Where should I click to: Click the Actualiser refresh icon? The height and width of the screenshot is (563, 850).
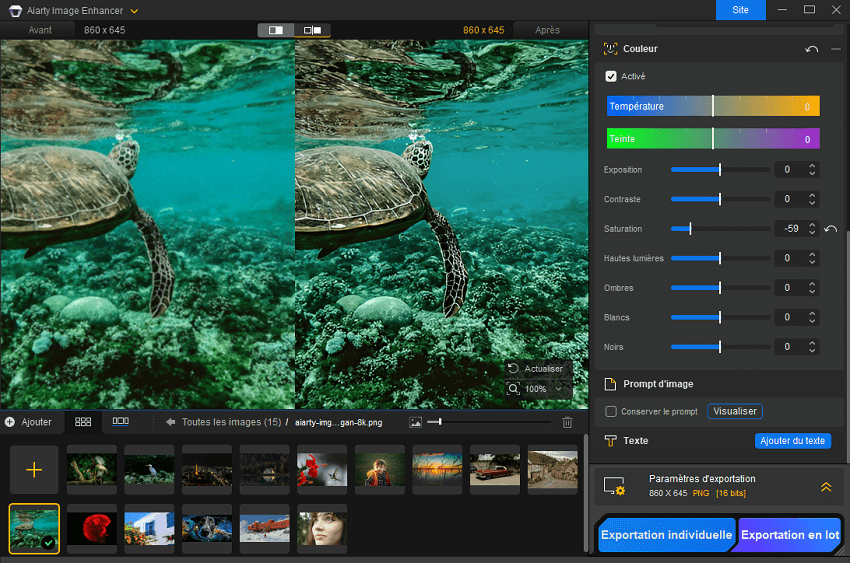[x=513, y=369]
